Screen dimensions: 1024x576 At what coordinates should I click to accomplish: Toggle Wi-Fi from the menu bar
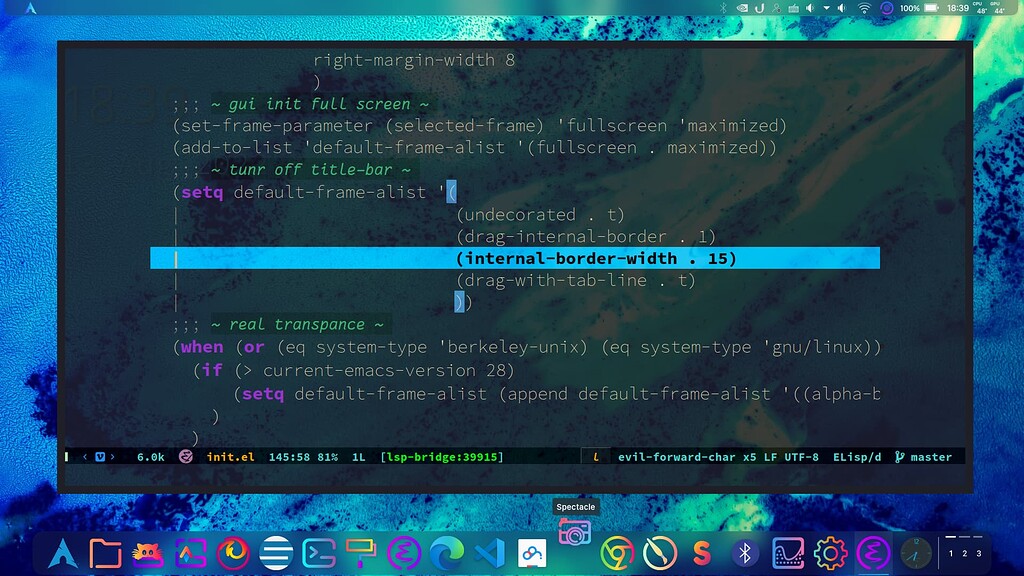[864, 9]
